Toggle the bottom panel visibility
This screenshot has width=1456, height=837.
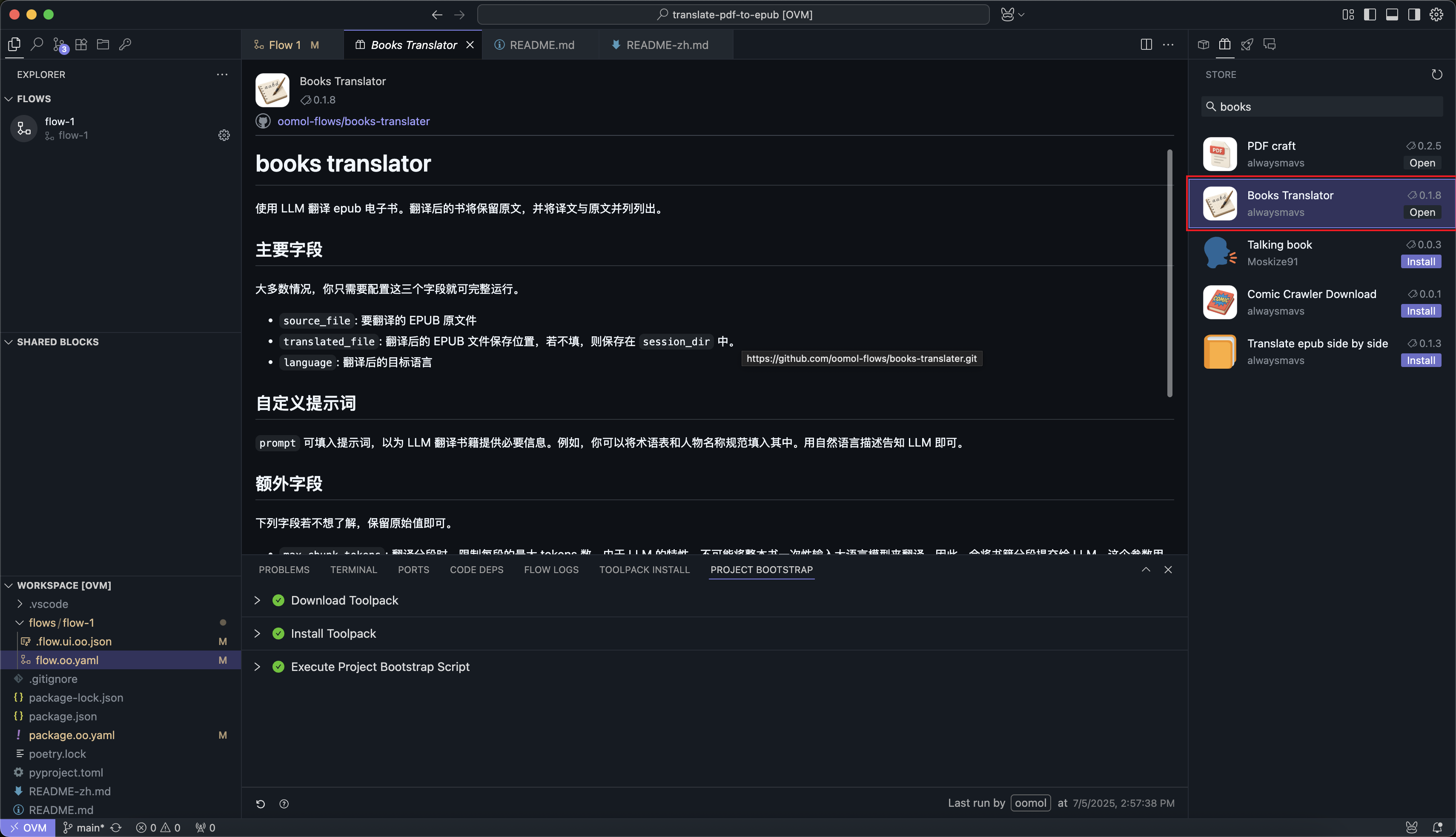pyautogui.click(x=1392, y=14)
